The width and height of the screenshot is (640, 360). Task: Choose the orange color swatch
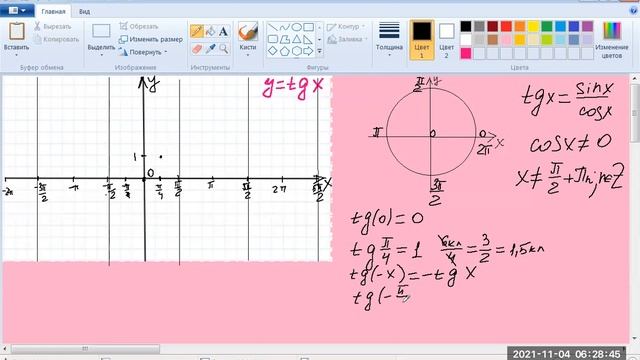(520, 27)
